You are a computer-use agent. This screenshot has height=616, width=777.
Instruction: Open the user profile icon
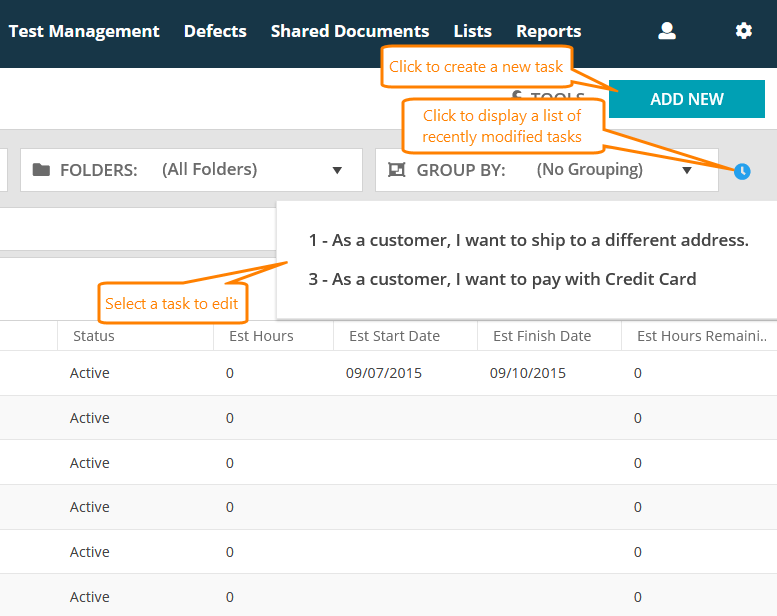coord(667,31)
